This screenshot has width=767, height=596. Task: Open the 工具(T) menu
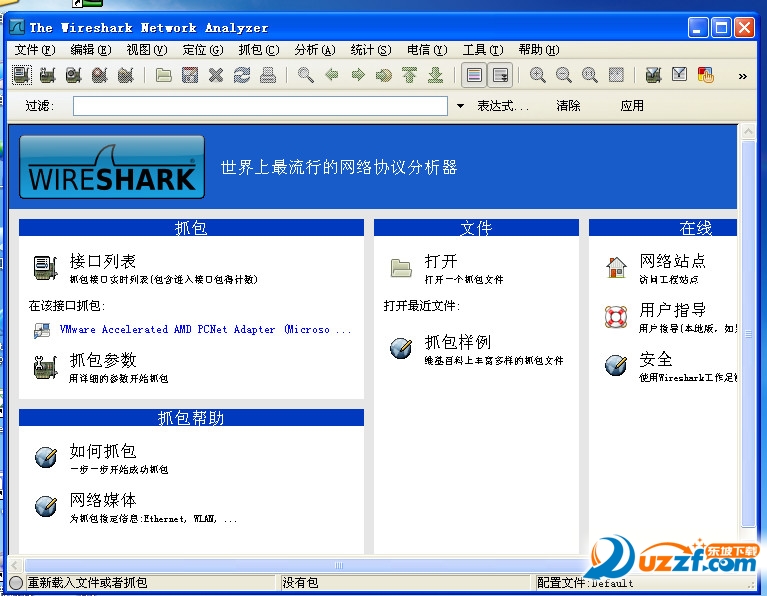483,50
